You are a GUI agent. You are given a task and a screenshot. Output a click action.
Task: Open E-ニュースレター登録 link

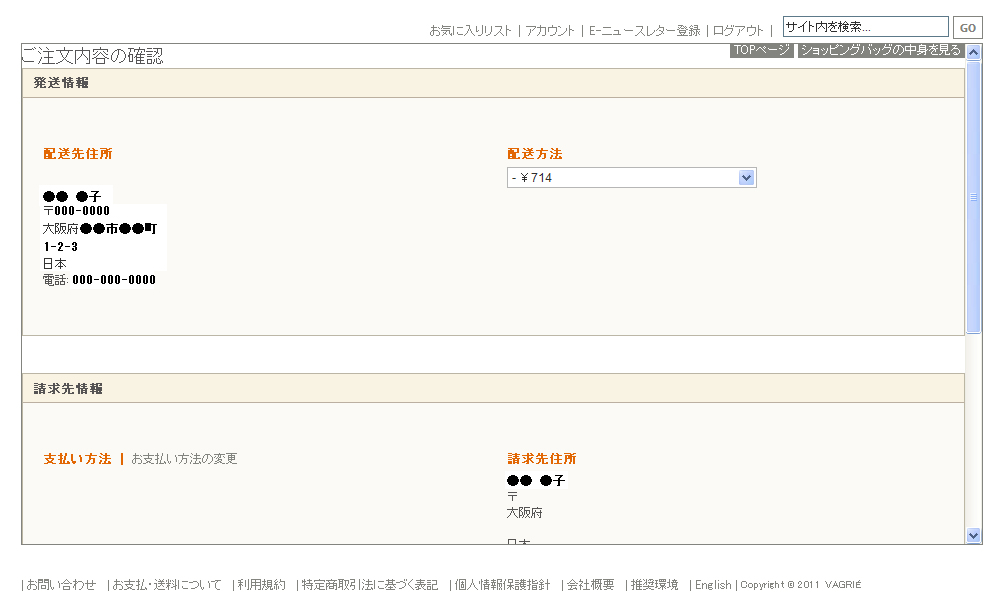[x=644, y=30]
